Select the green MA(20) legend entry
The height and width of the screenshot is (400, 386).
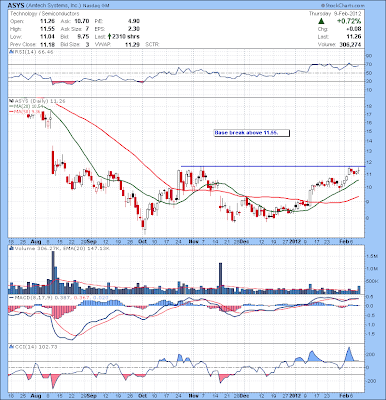[x=25, y=106]
